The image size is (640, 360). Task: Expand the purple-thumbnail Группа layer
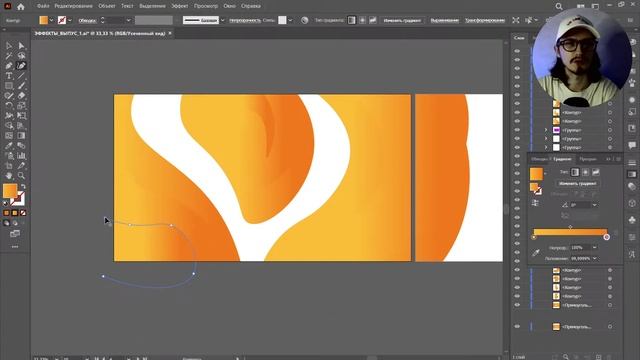pos(546,130)
